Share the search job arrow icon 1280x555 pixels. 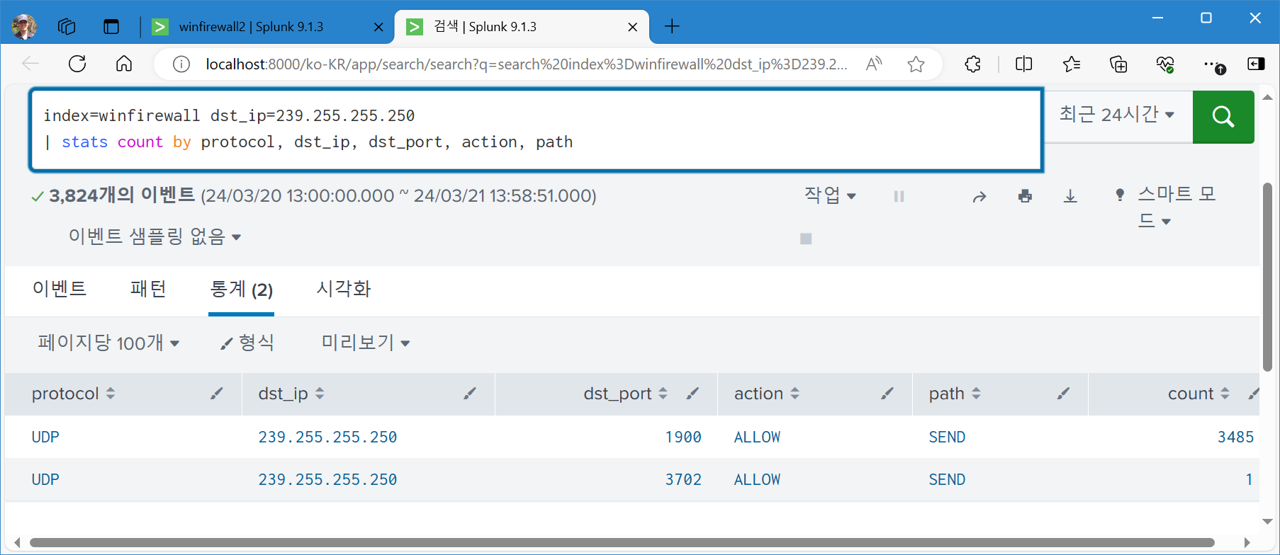pyautogui.click(x=979, y=197)
